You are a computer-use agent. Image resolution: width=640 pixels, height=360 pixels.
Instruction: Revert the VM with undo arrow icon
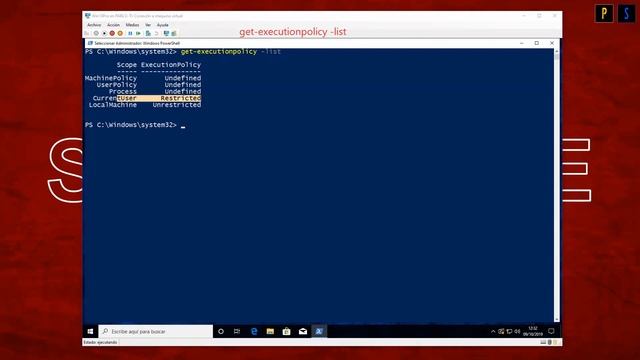coord(156,33)
